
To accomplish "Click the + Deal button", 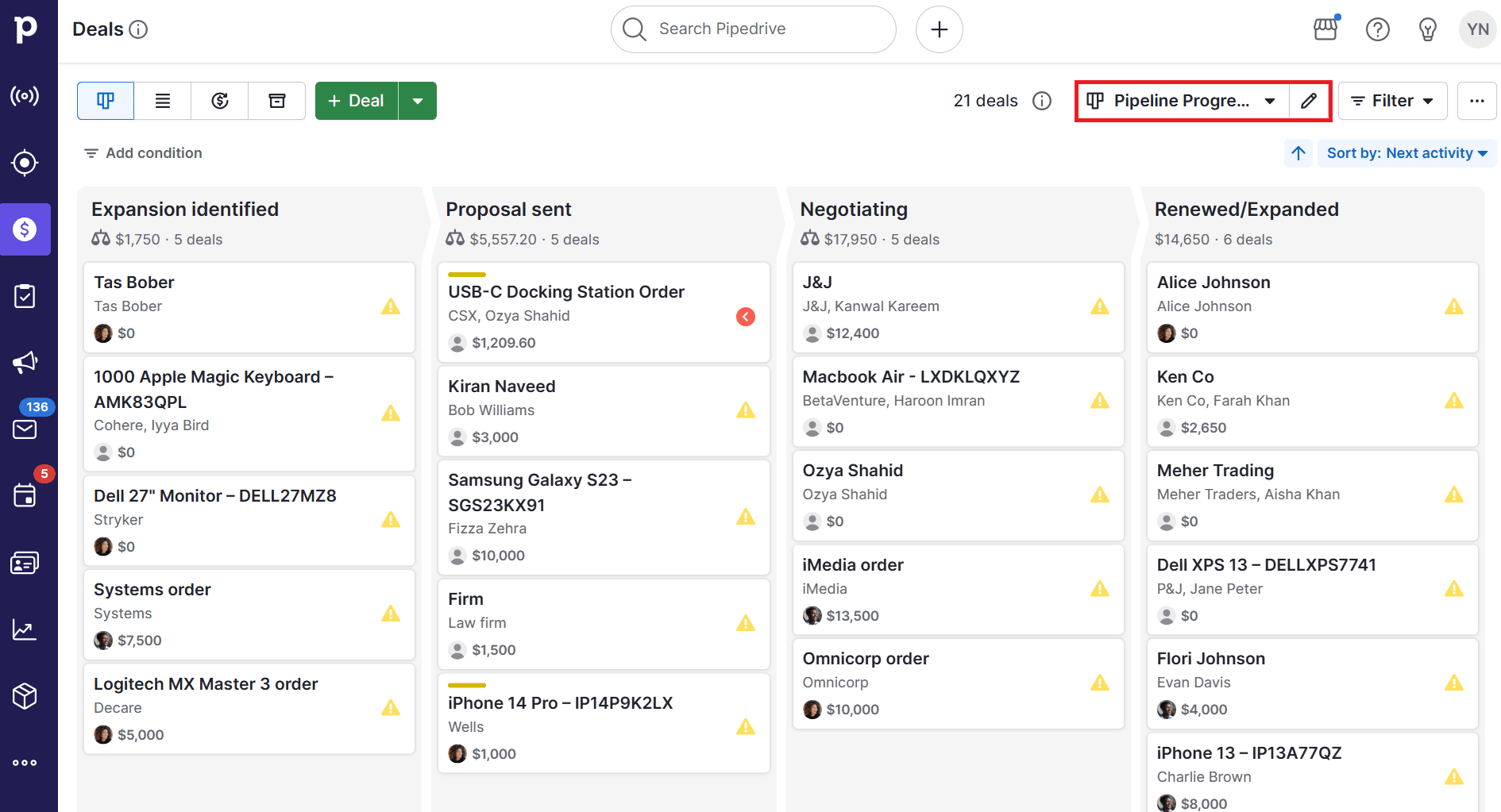I will 357,101.
